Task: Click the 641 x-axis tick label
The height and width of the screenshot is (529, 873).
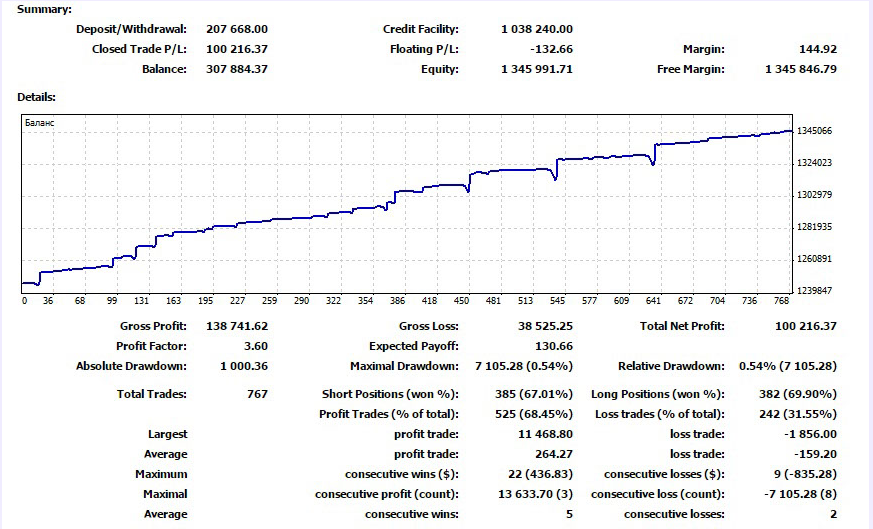Action: (653, 301)
